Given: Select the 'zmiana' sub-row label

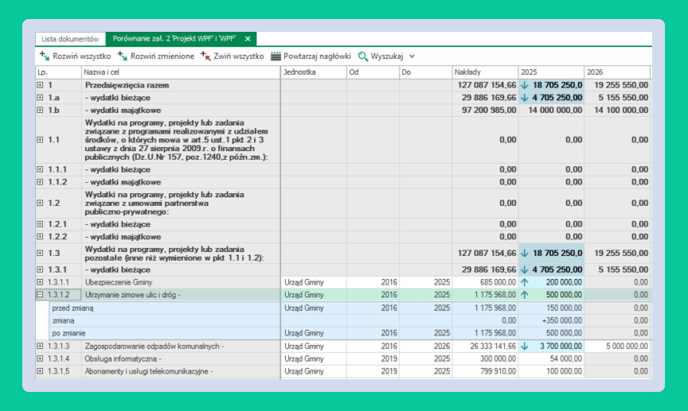Looking at the screenshot, I should (x=63, y=321).
